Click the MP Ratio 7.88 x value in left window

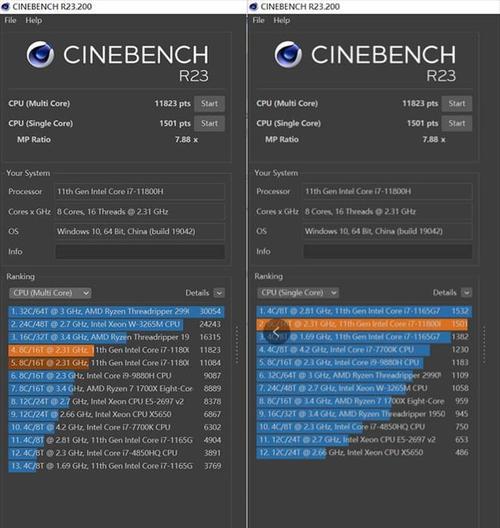tap(186, 139)
